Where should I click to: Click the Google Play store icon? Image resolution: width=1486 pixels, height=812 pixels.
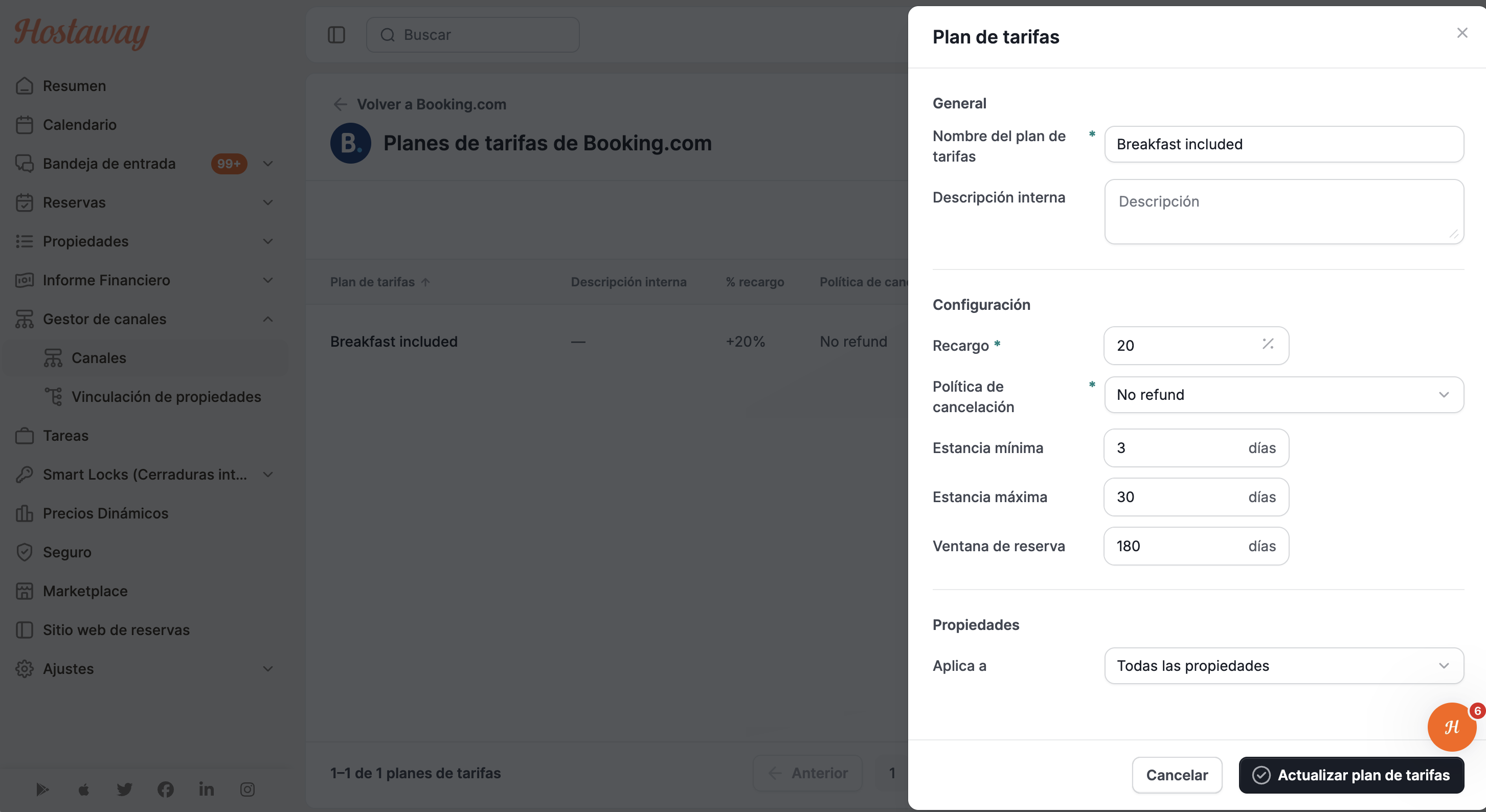pyautogui.click(x=42, y=789)
